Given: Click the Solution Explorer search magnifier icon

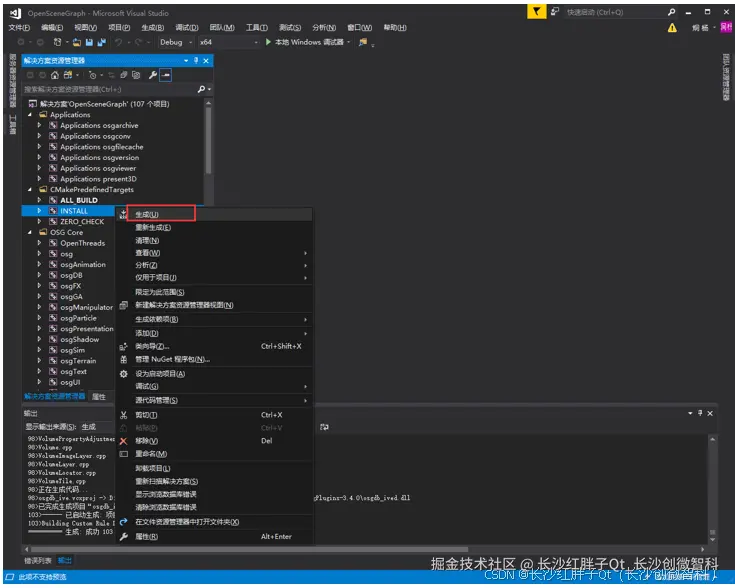Looking at the screenshot, I should (x=202, y=89).
